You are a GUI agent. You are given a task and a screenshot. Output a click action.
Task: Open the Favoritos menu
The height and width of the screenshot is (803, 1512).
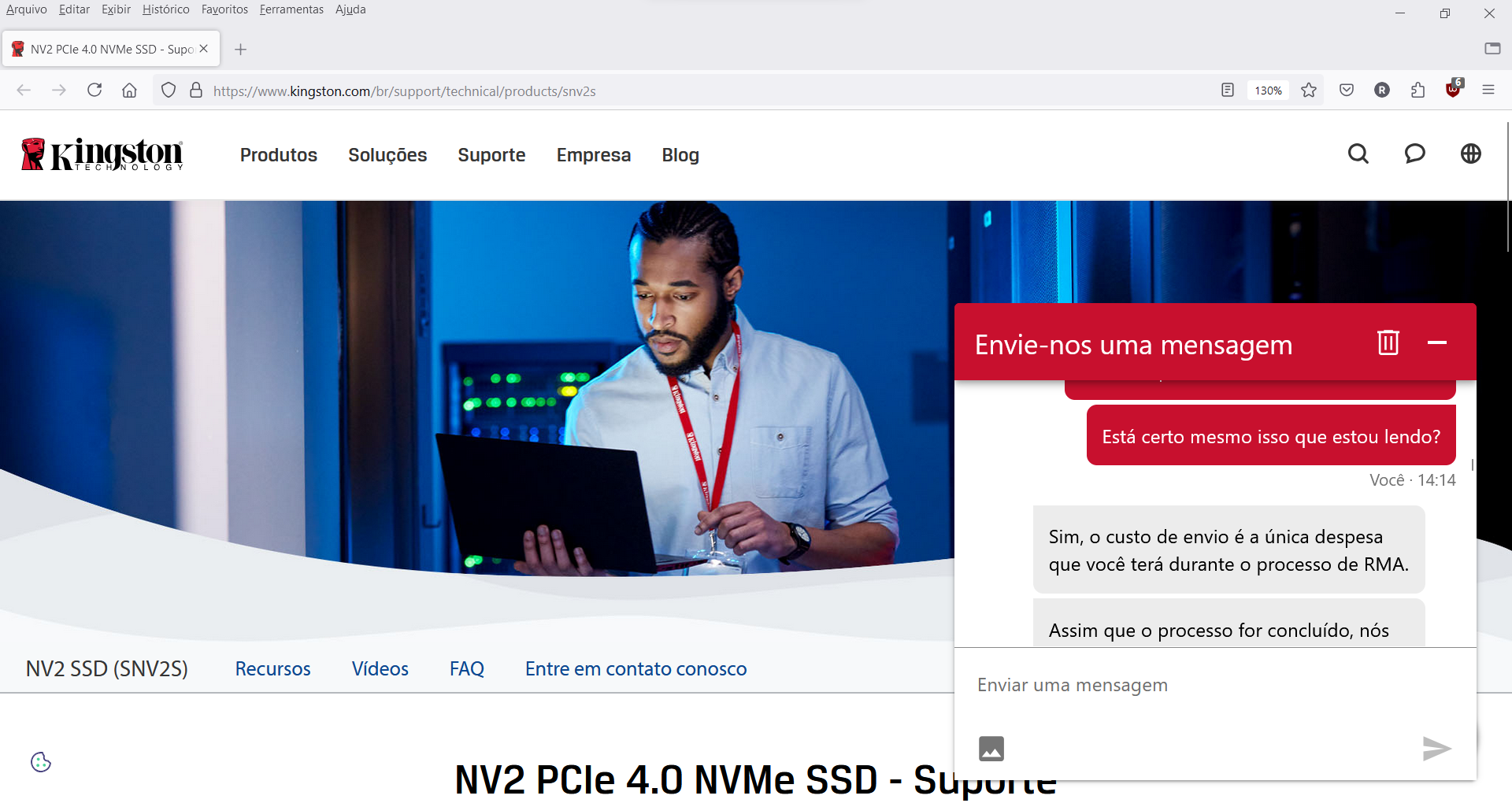point(224,9)
